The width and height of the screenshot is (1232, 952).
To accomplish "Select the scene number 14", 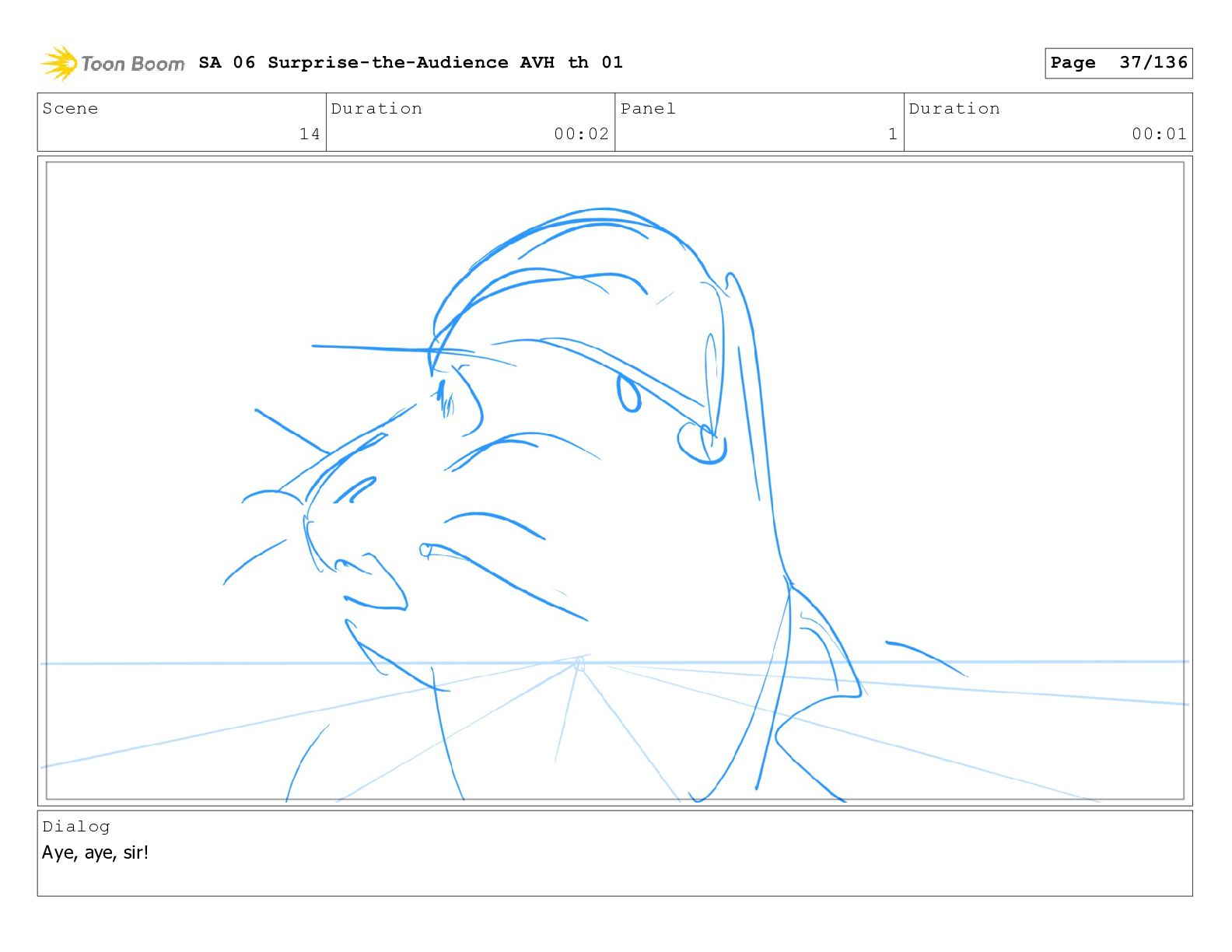I will 310,134.
